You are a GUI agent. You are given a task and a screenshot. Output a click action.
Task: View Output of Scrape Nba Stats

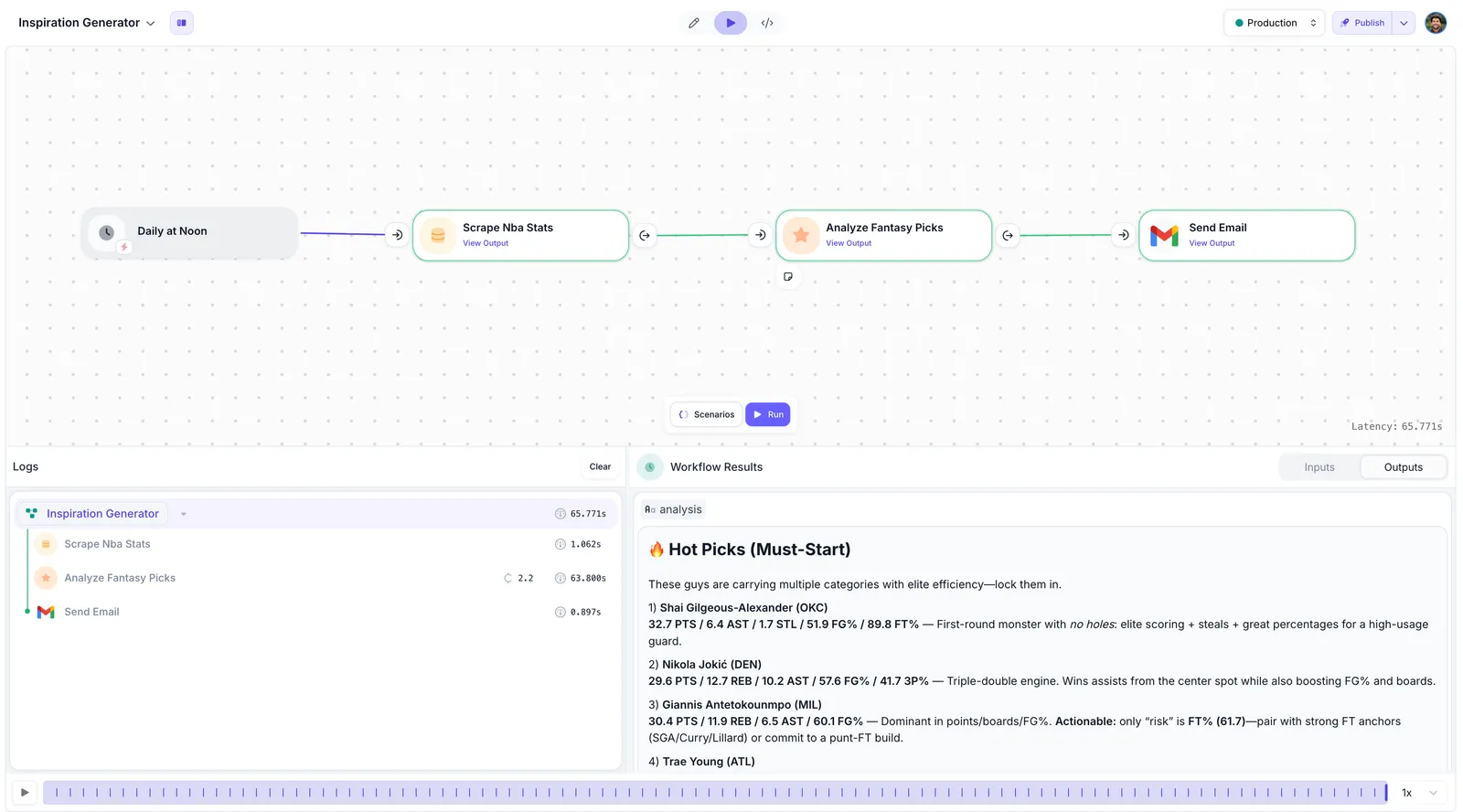pos(486,243)
